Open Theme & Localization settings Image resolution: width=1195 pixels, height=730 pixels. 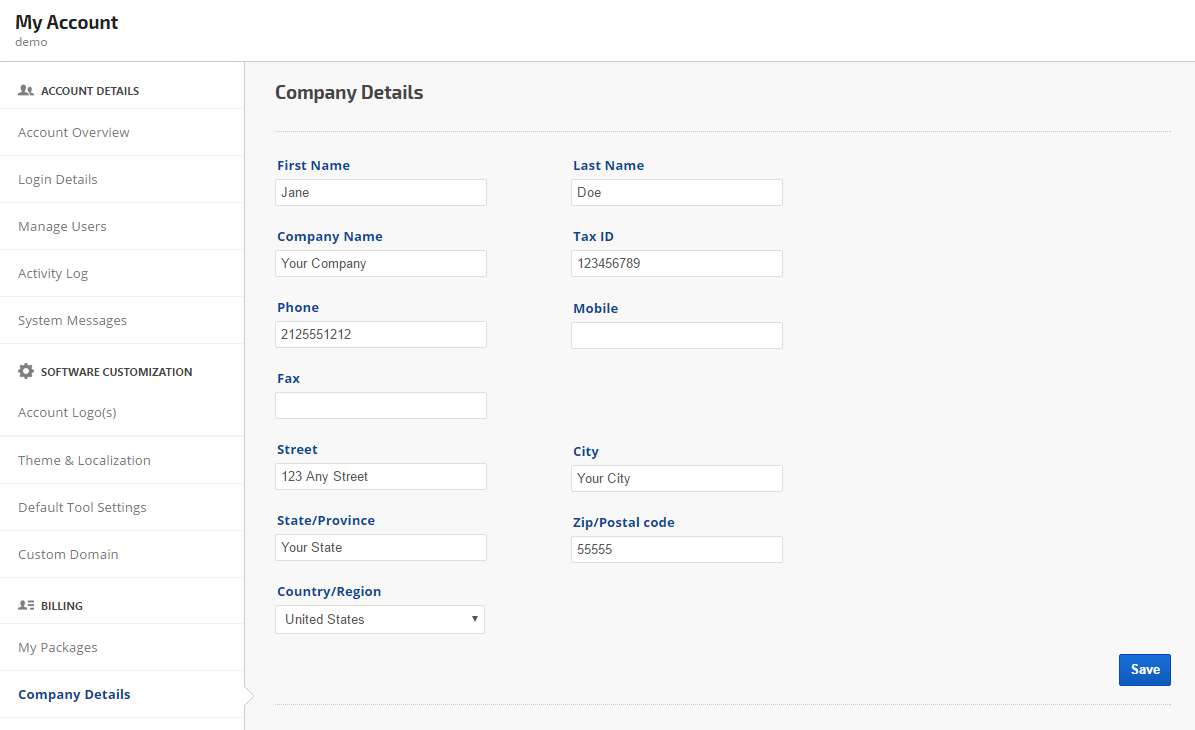(84, 460)
